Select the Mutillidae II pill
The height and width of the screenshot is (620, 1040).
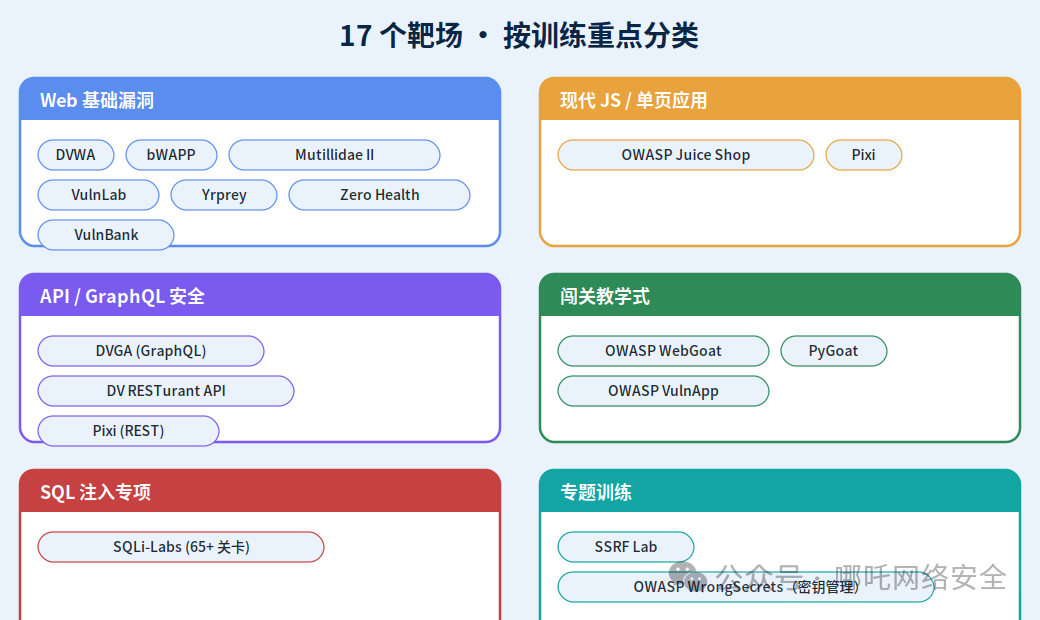(x=334, y=155)
